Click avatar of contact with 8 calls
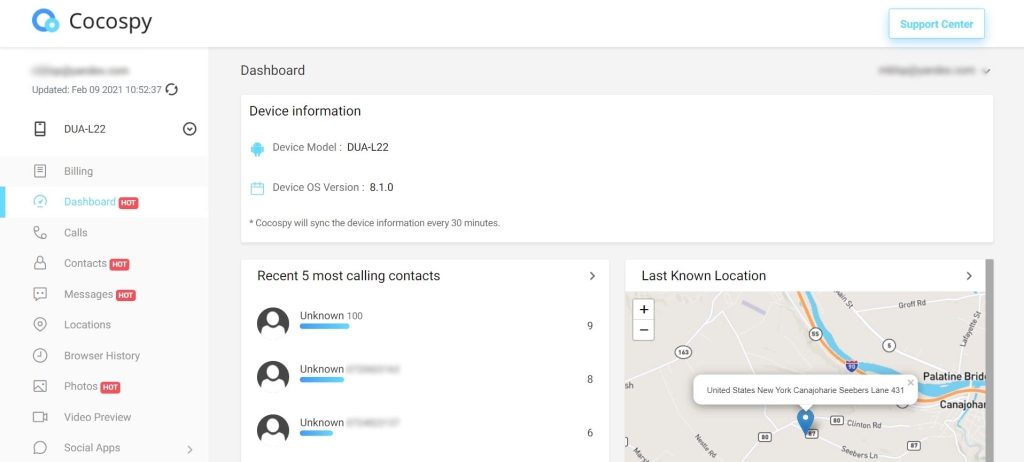1024x462 pixels. [x=273, y=377]
